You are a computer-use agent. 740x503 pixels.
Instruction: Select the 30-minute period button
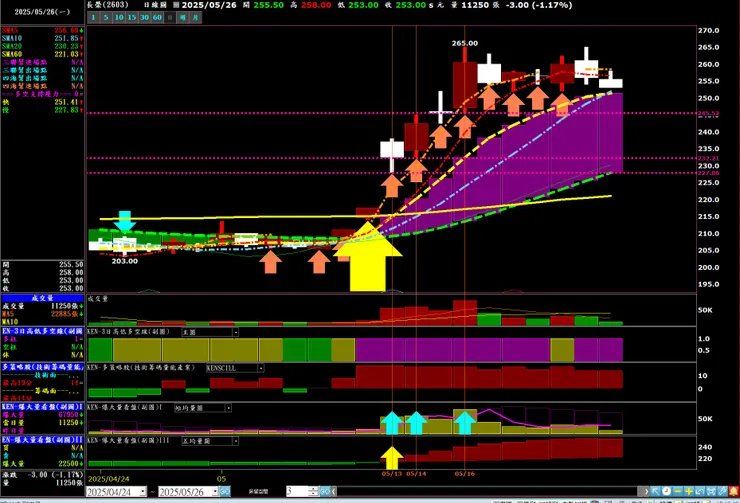click(144, 17)
